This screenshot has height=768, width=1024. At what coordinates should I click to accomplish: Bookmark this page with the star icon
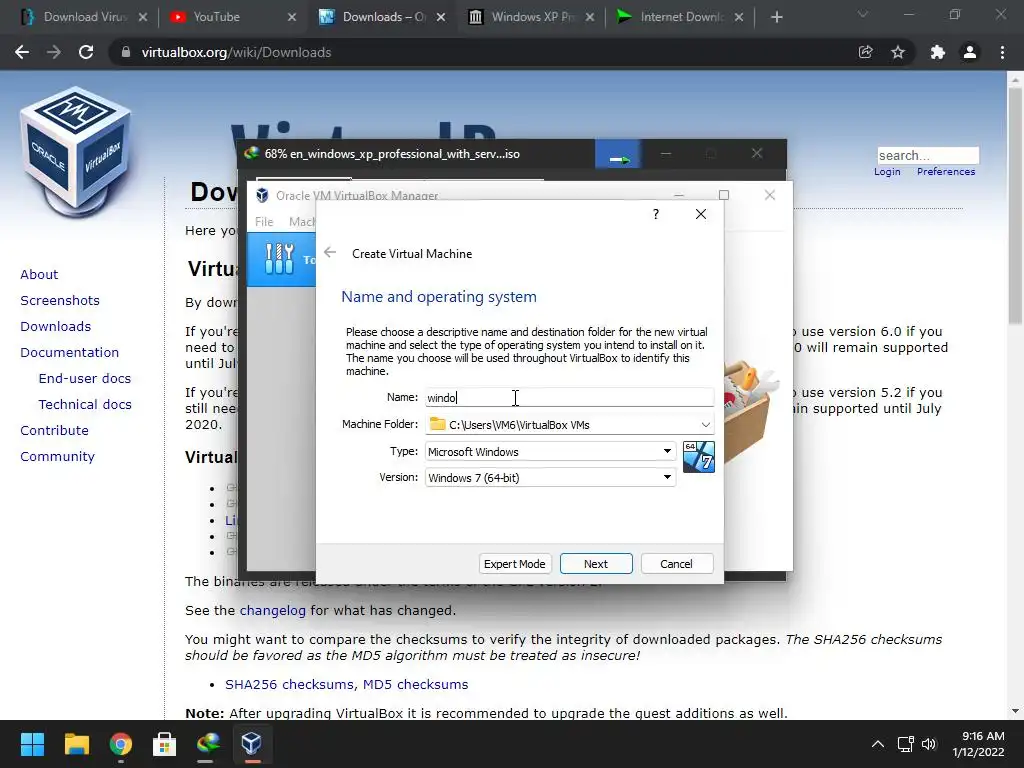pyautogui.click(x=898, y=52)
